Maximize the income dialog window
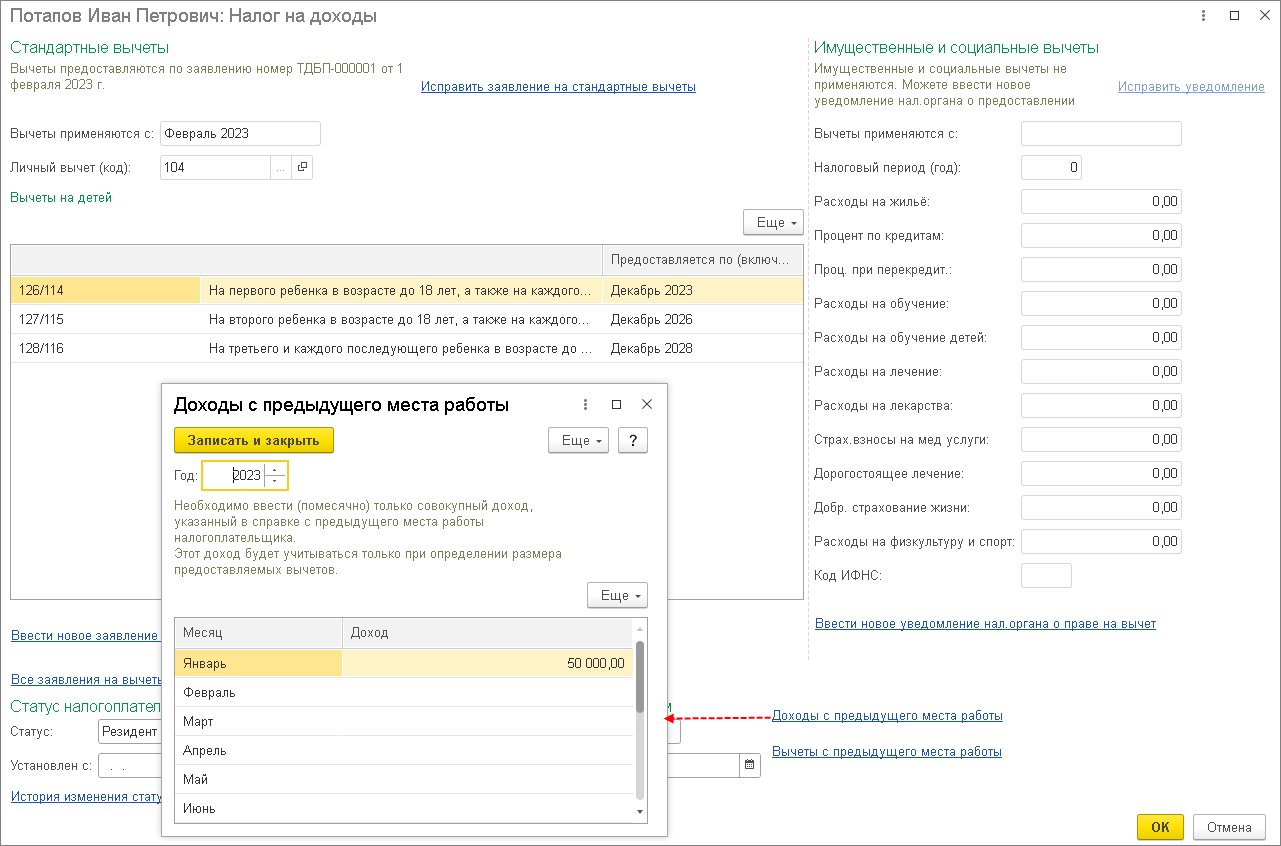1281x846 pixels. pyautogui.click(x=616, y=405)
